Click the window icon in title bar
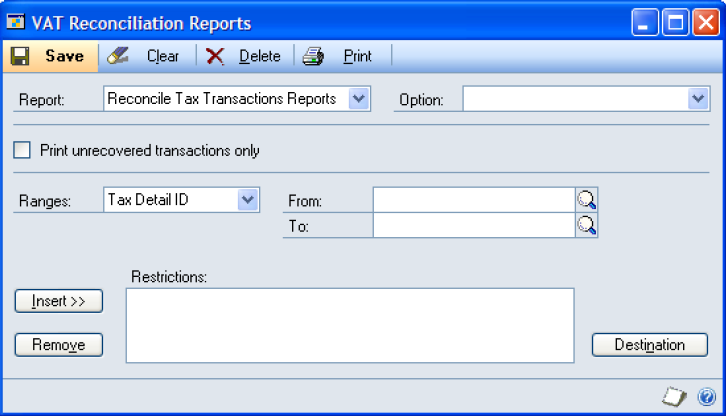 (x=16, y=21)
